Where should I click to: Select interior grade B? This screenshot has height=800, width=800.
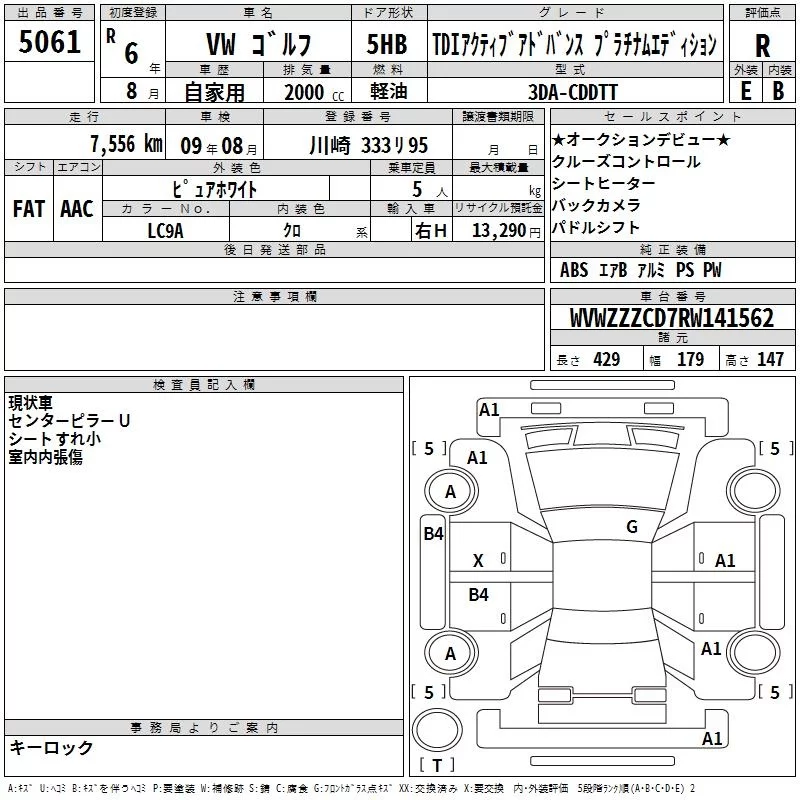tap(778, 91)
